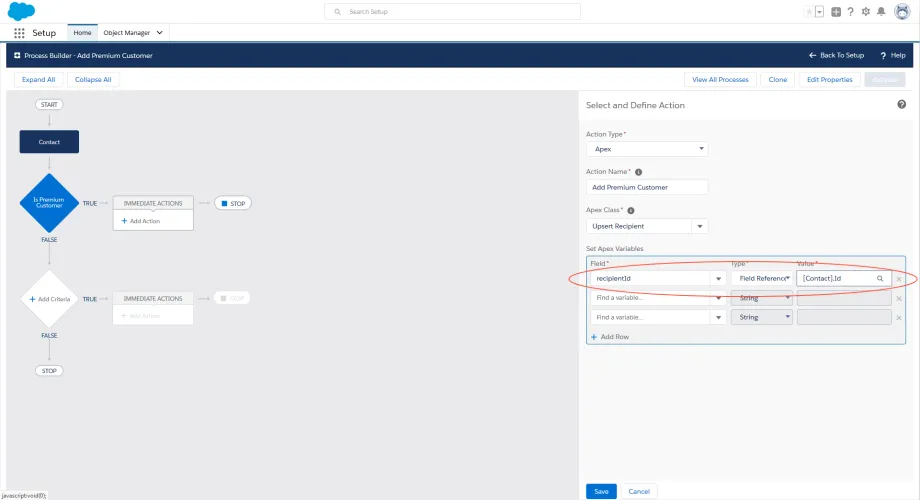The height and width of the screenshot is (500, 920).
Task: Open the Field Reference type dropdown
Action: pos(762,279)
